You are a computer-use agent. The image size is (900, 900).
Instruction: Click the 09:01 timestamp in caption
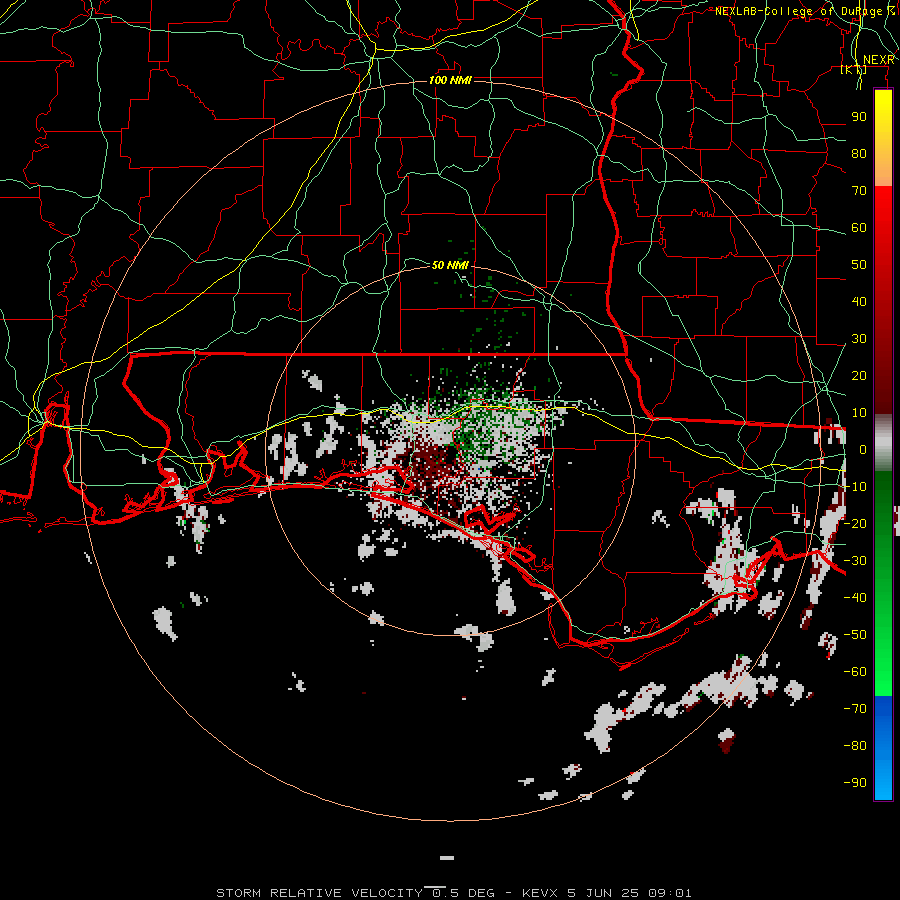[x=669, y=893]
